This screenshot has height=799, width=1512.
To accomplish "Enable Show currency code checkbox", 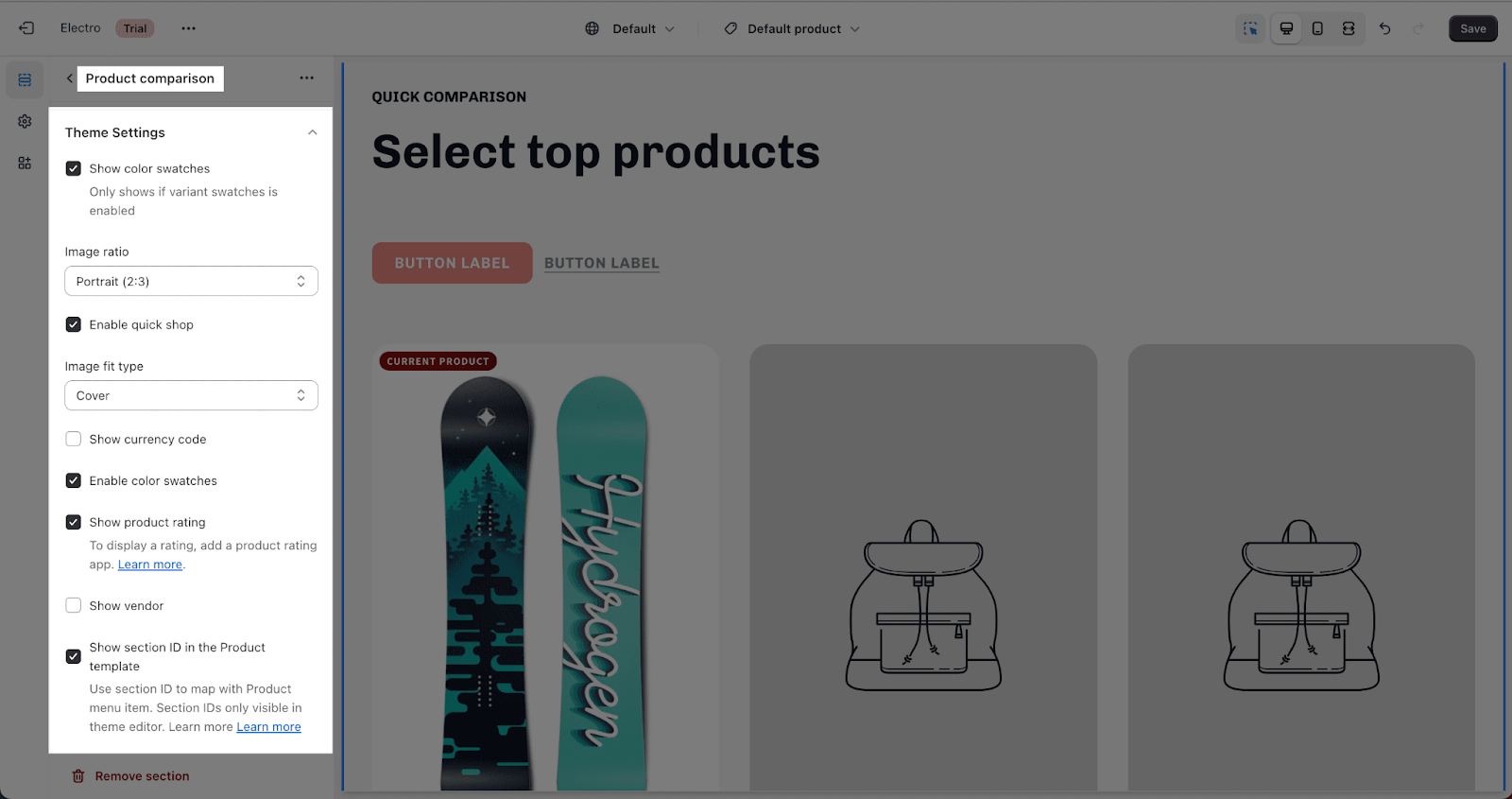I will pyautogui.click(x=73, y=439).
